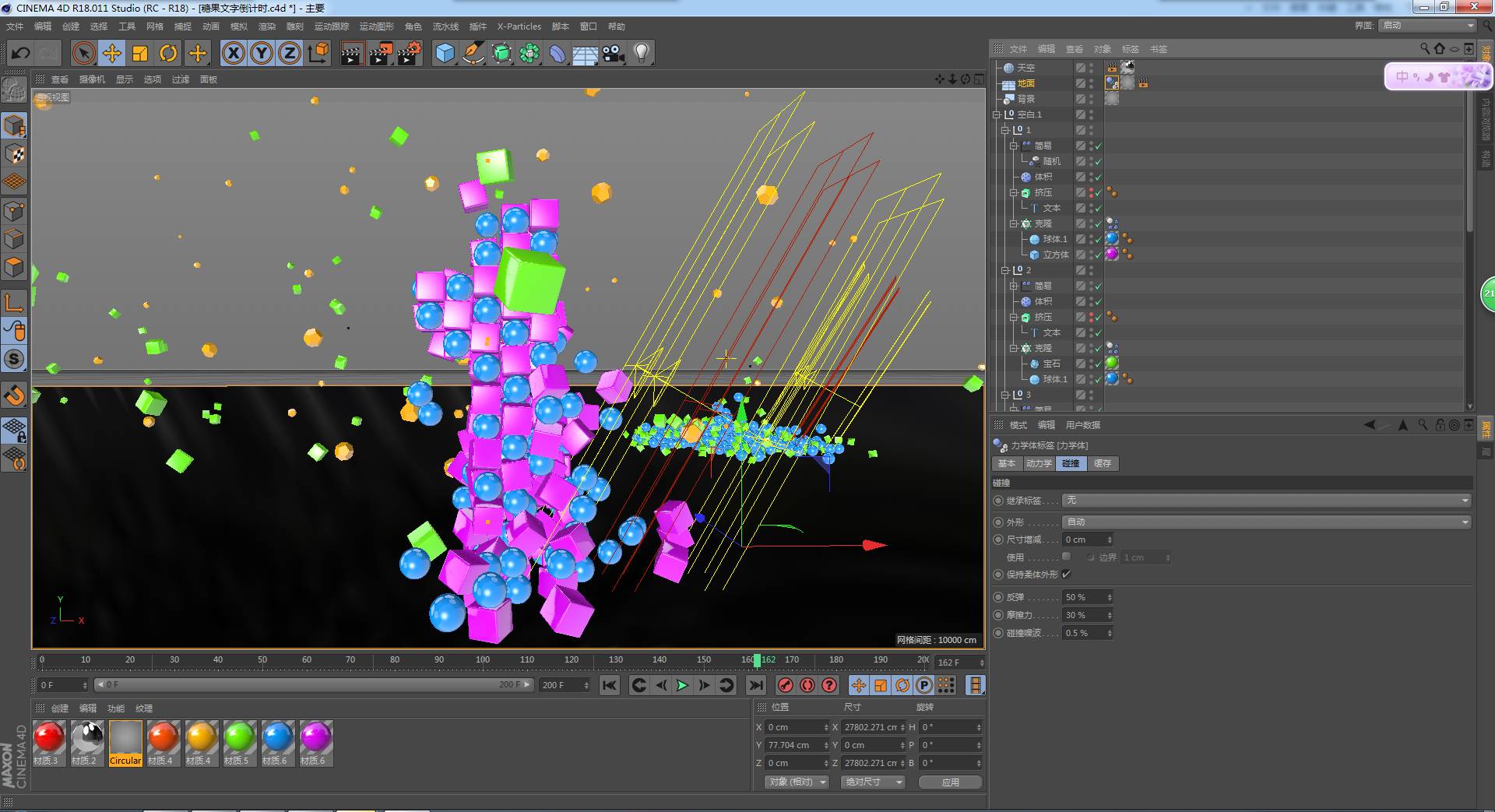Toggle X-axis lock
The width and height of the screenshot is (1495, 812).
[x=233, y=53]
